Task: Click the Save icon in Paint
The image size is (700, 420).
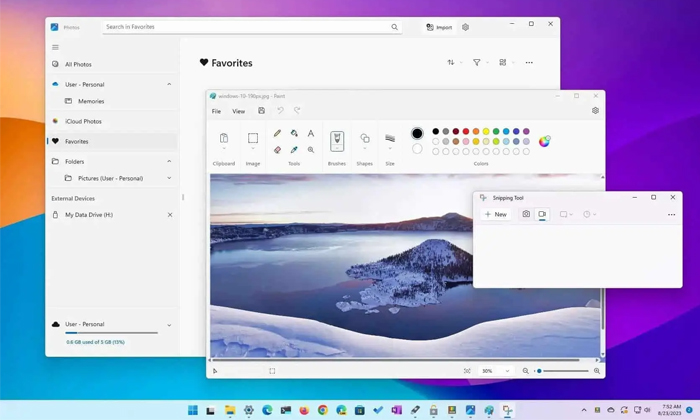Action: click(262, 111)
